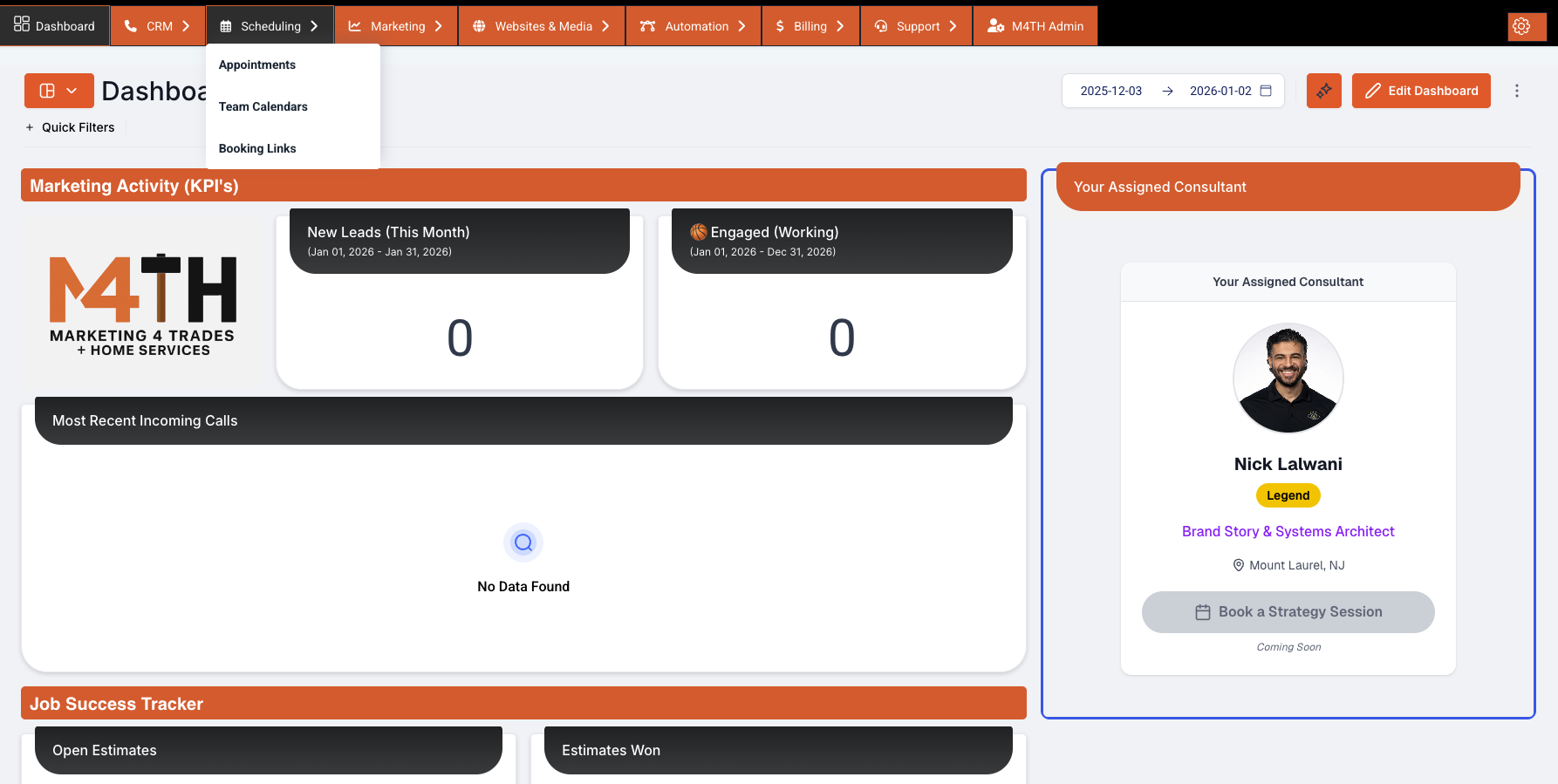Click the plus icon for Quick Filters

pos(30,127)
